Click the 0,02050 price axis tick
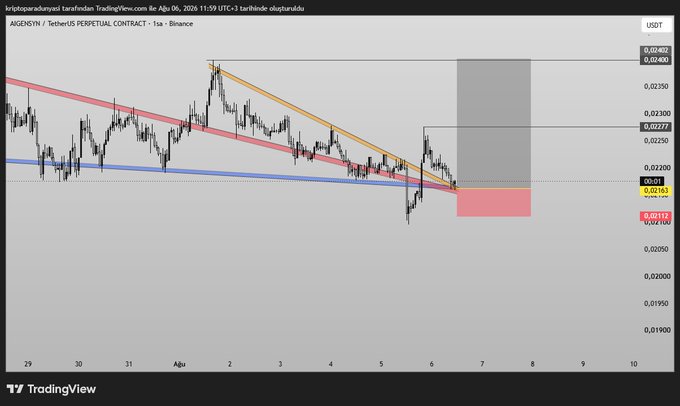Screen dimensions: 680x406 [657, 249]
